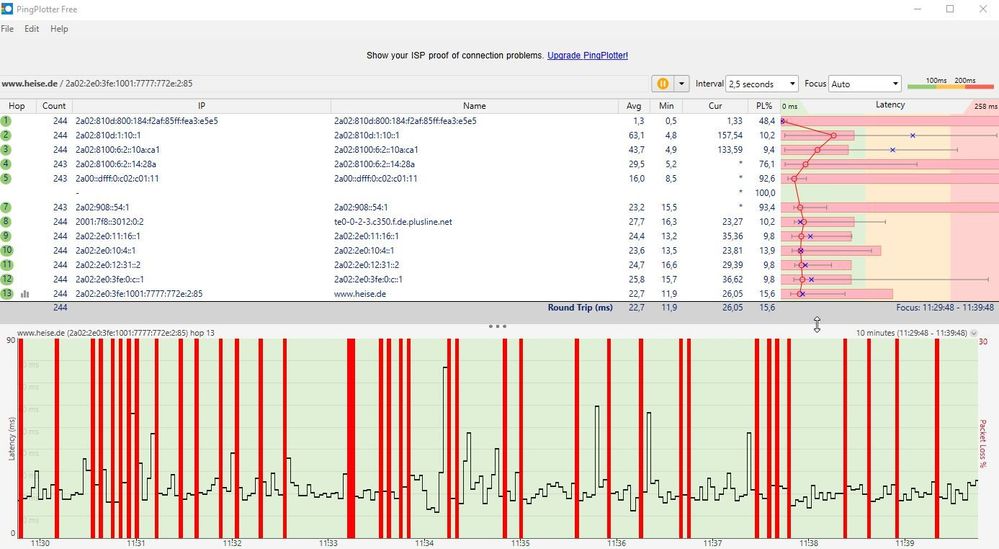This screenshot has width=999, height=549.
Task: Click the IP column header
Action: pyautogui.click(x=201, y=106)
